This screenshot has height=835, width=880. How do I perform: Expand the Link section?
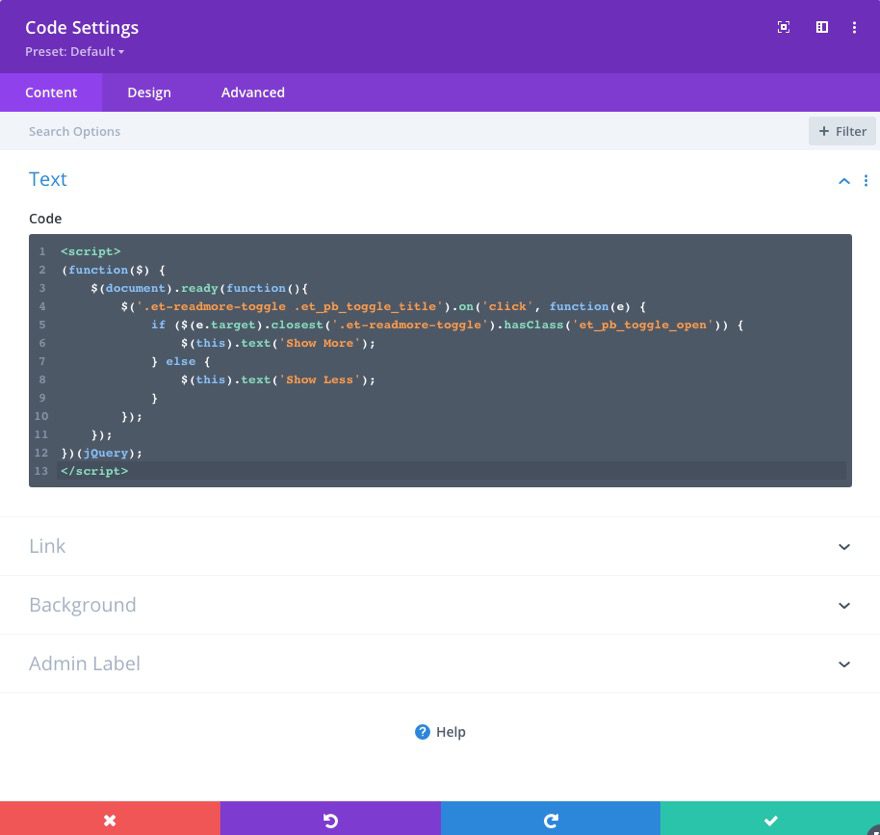[440, 546]
